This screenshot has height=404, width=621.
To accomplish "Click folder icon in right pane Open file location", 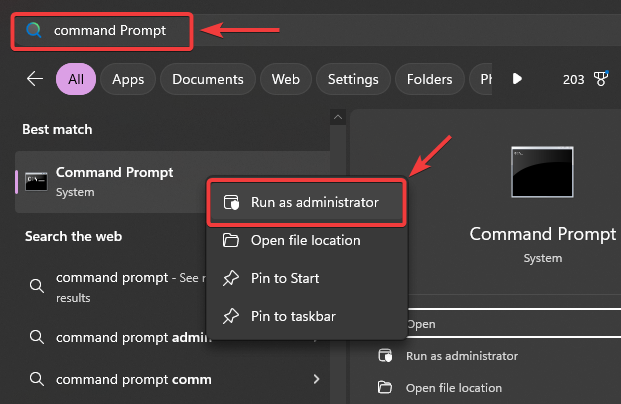I will tap(385, 387).
